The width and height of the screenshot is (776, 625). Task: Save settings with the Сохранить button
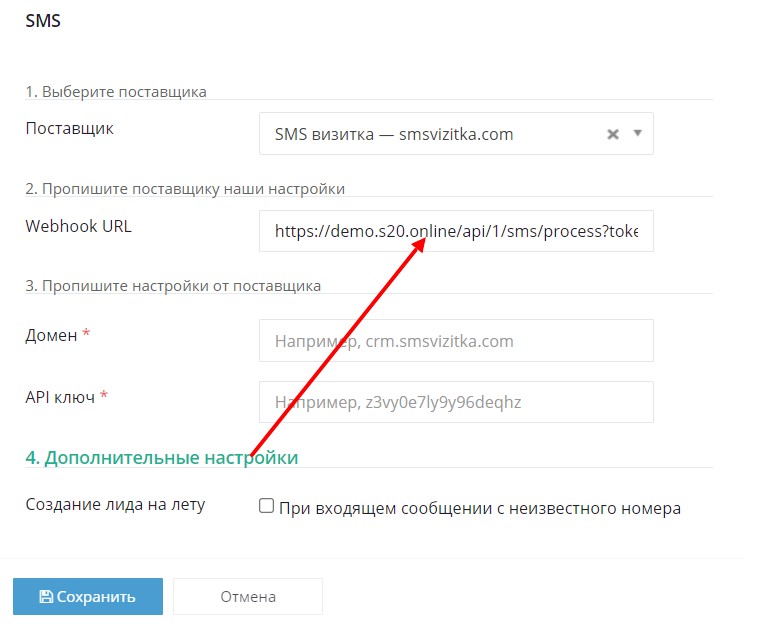click(x=88, y=596)
